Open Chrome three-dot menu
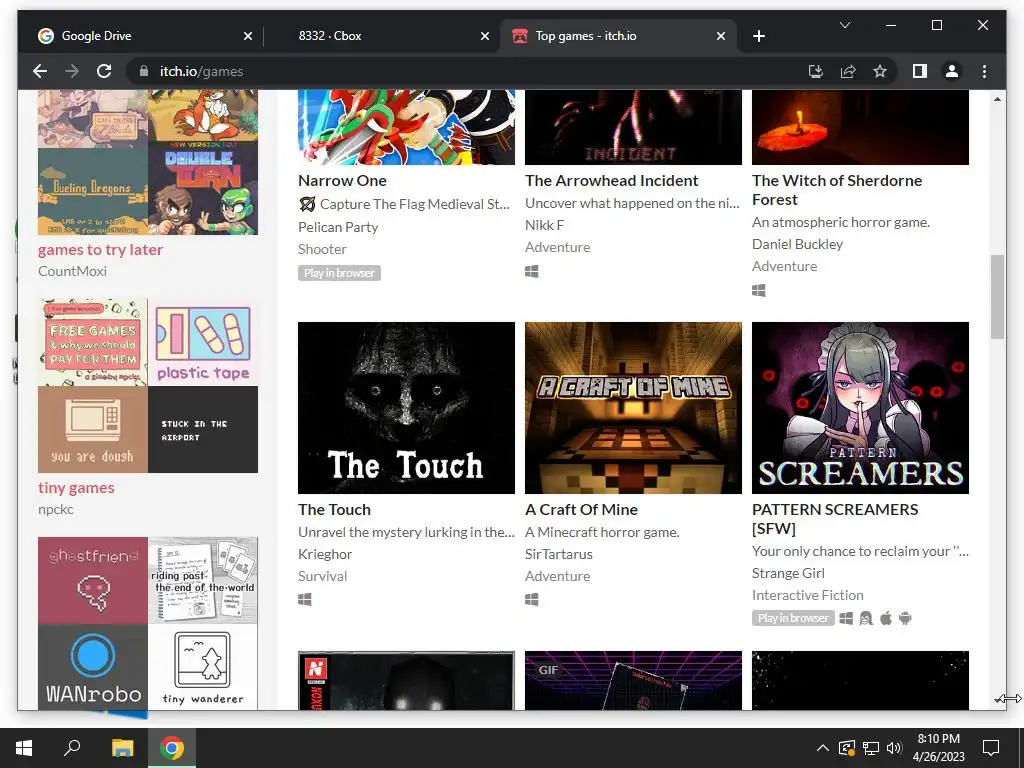This screenshot has width=1024, height=768. coord(984,71)
